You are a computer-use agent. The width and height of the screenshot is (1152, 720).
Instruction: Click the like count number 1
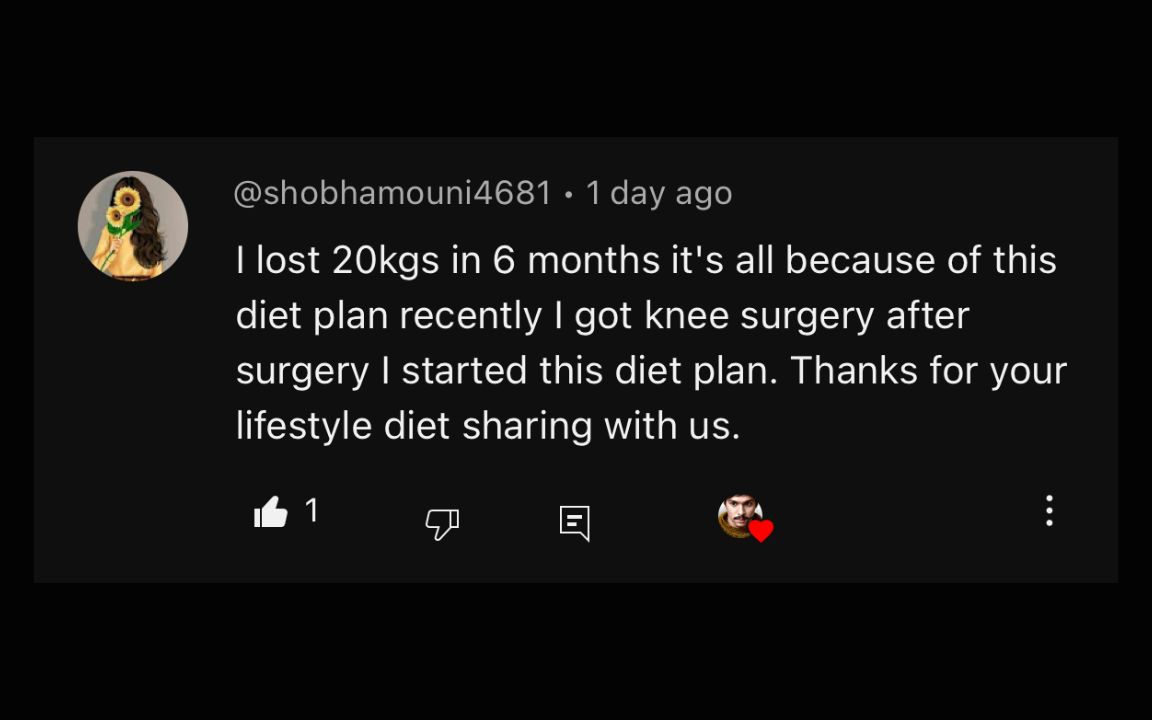[312, 511]
